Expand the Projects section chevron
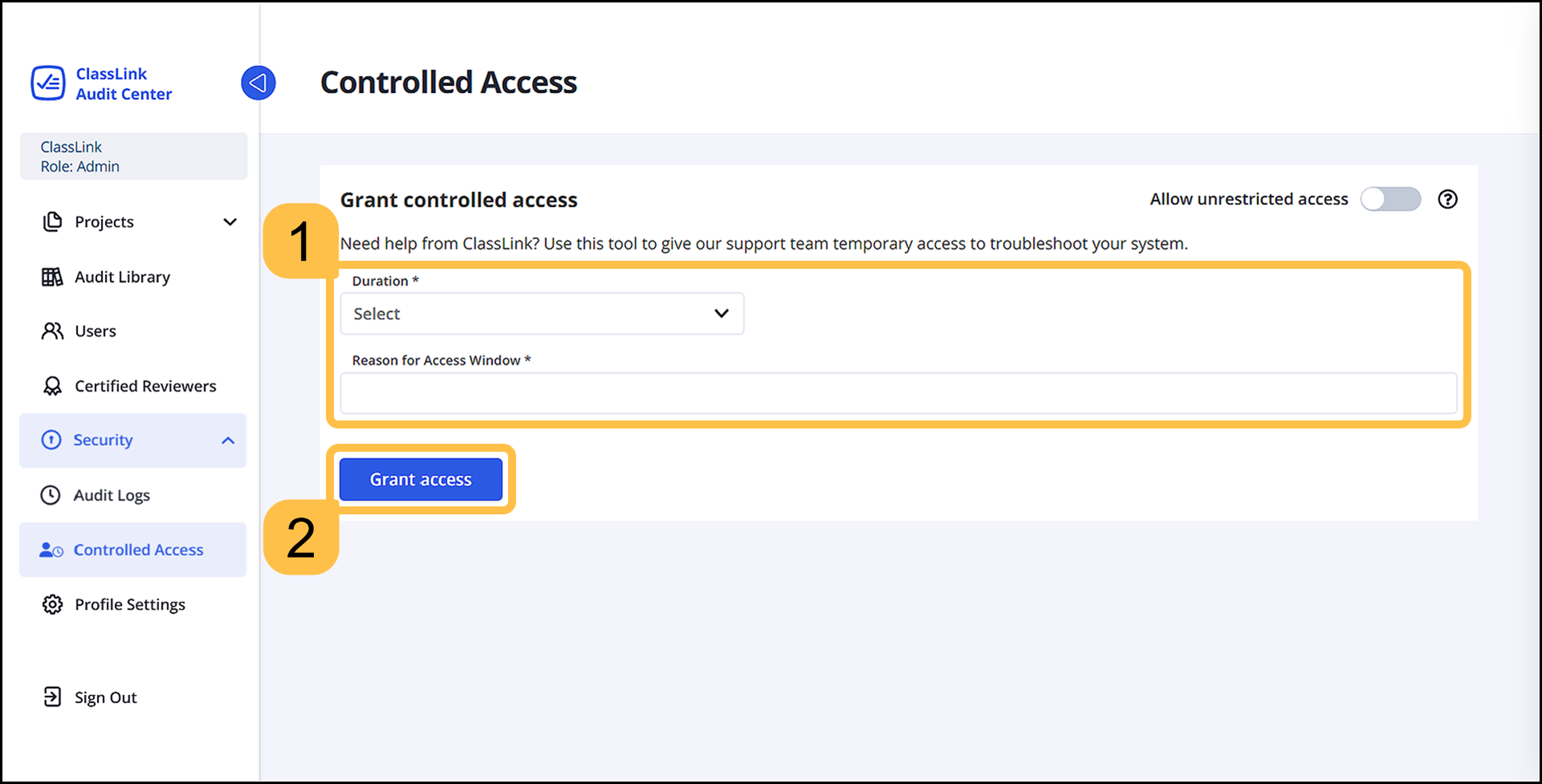Screen dimensions: 1542x784 click(x=230, y=221)
